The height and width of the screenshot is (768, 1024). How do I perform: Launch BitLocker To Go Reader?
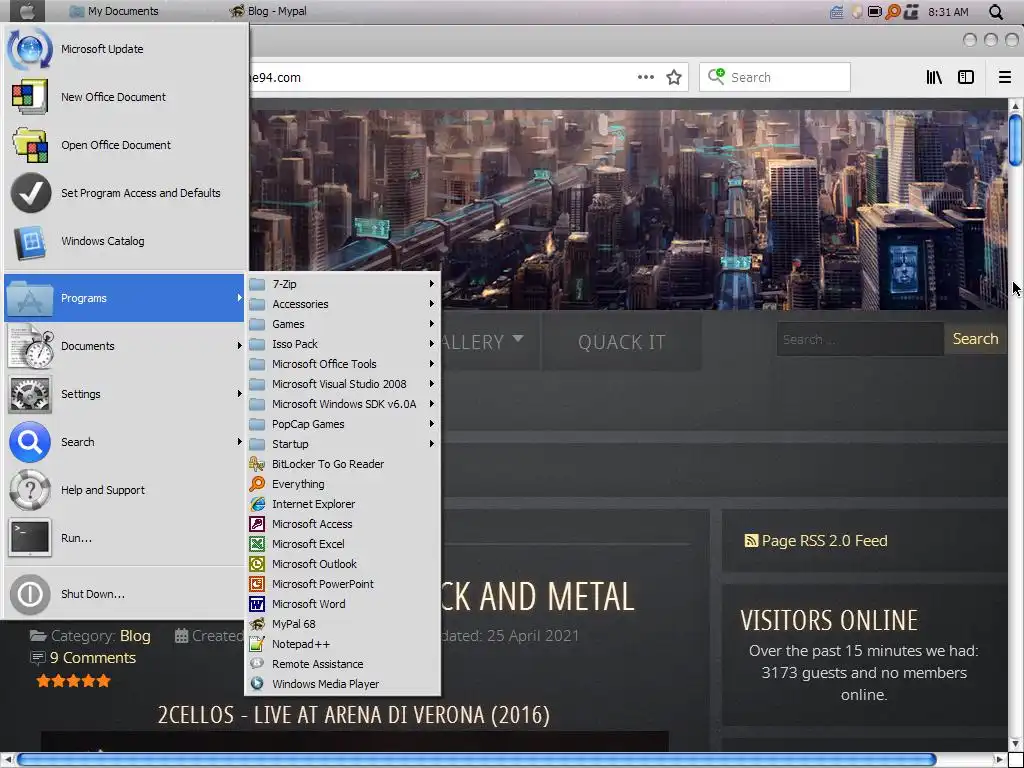tap(343, 464)
